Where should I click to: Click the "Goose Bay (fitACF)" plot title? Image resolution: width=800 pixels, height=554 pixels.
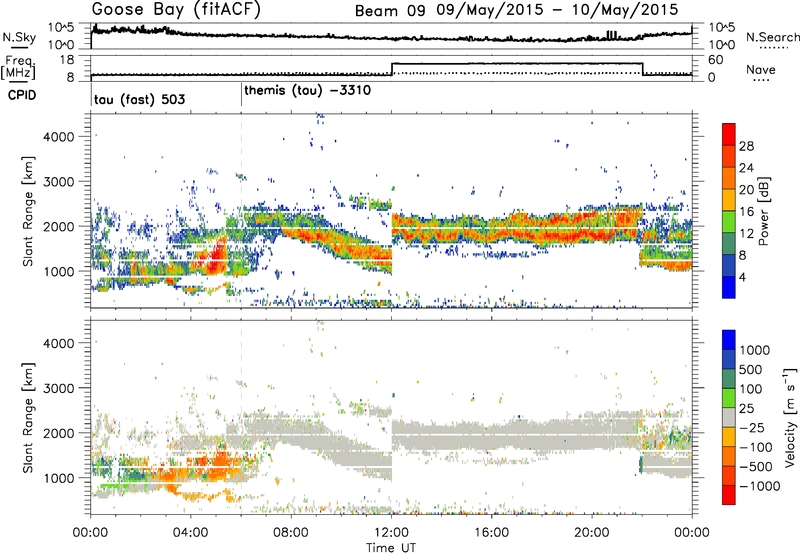coord(176,10)
